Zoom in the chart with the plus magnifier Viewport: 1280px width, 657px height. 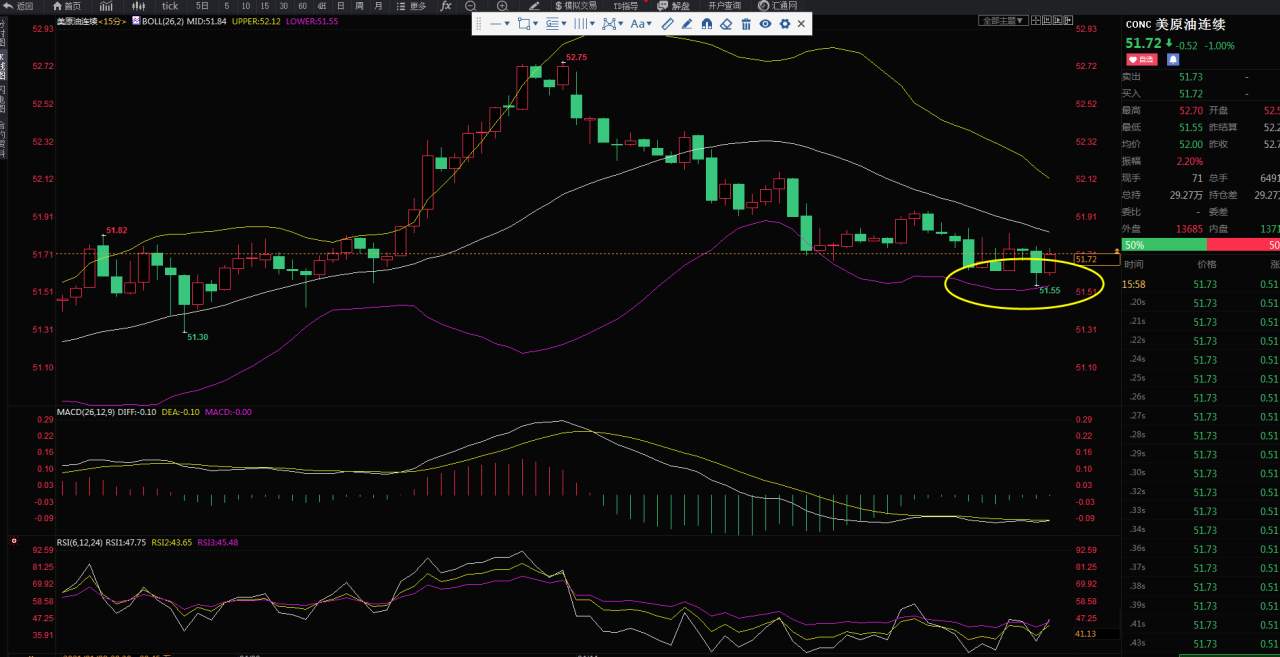click(502, 6)
